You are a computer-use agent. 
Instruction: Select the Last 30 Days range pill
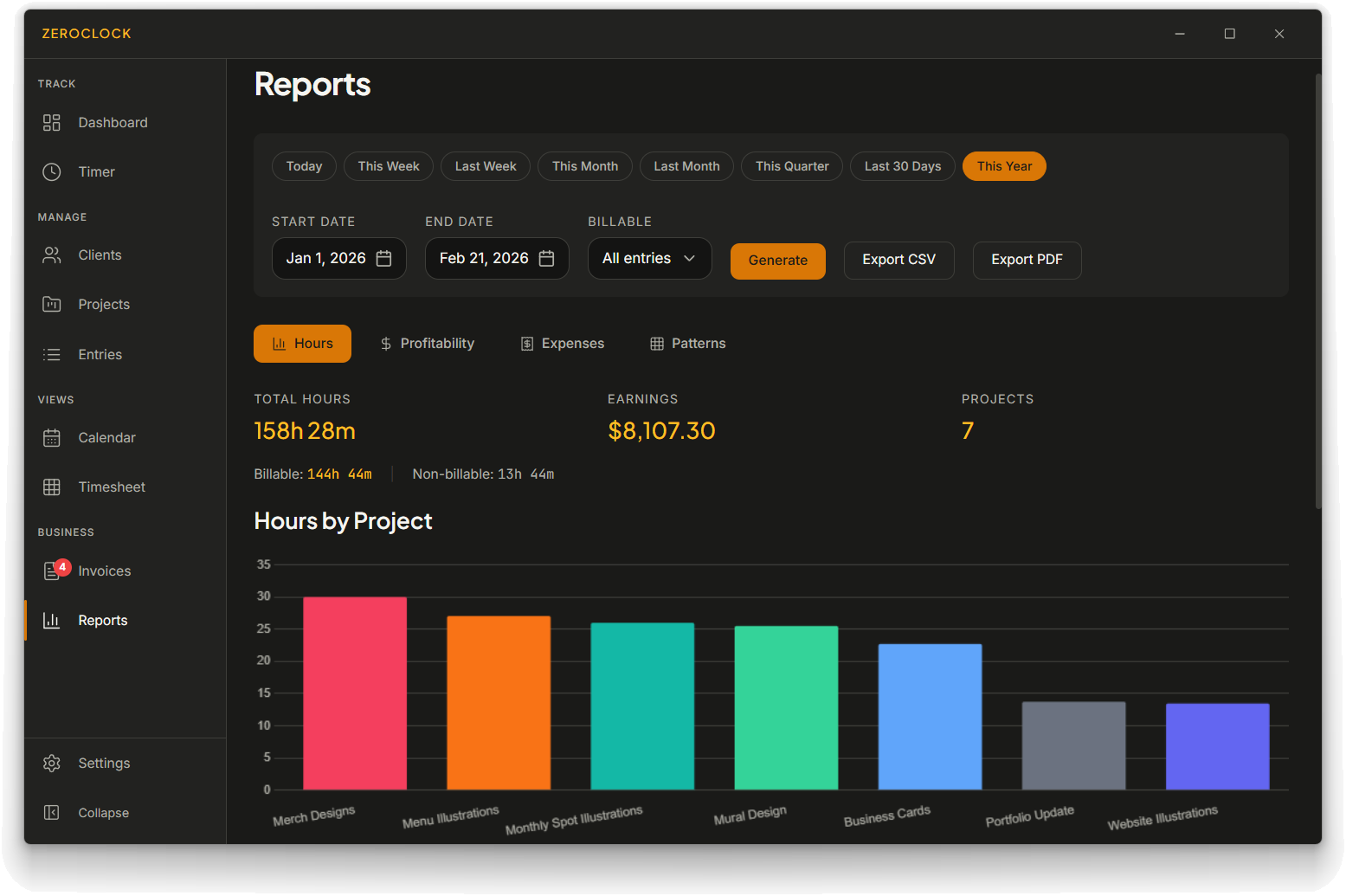pos(902,166)
